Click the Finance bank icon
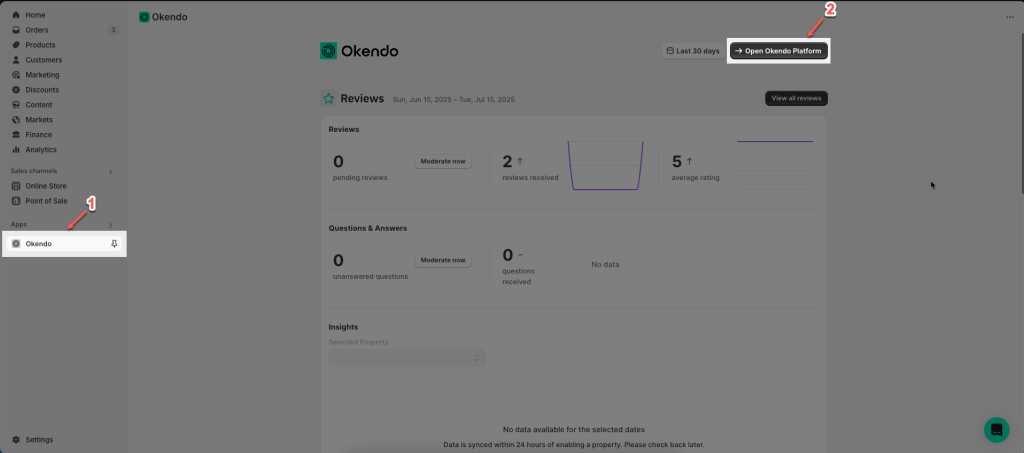The height and width of the screenshot is (453, 1024). (16, 134)
